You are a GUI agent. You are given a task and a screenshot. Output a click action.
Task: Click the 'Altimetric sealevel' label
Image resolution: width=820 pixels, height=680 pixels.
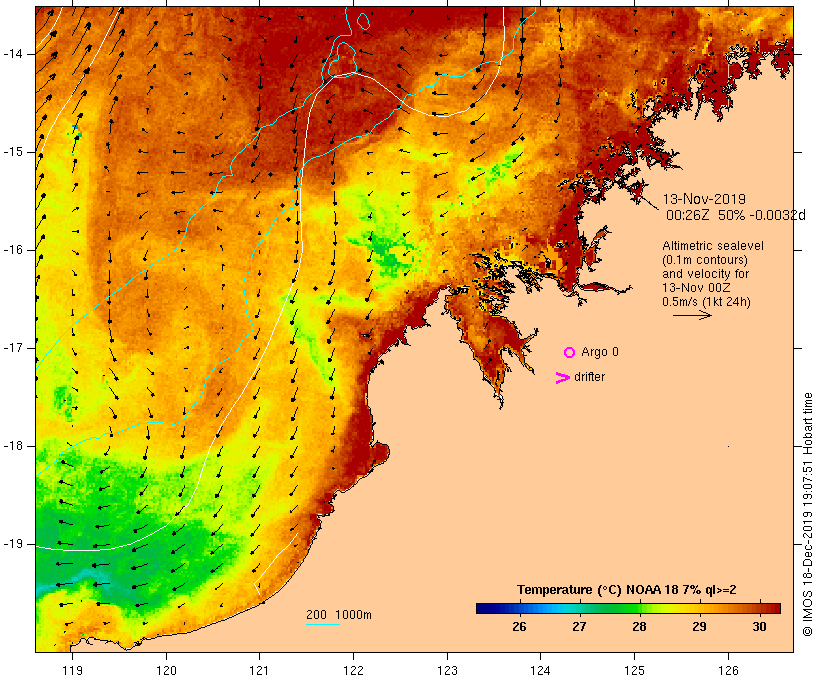(x=713, y=246)
